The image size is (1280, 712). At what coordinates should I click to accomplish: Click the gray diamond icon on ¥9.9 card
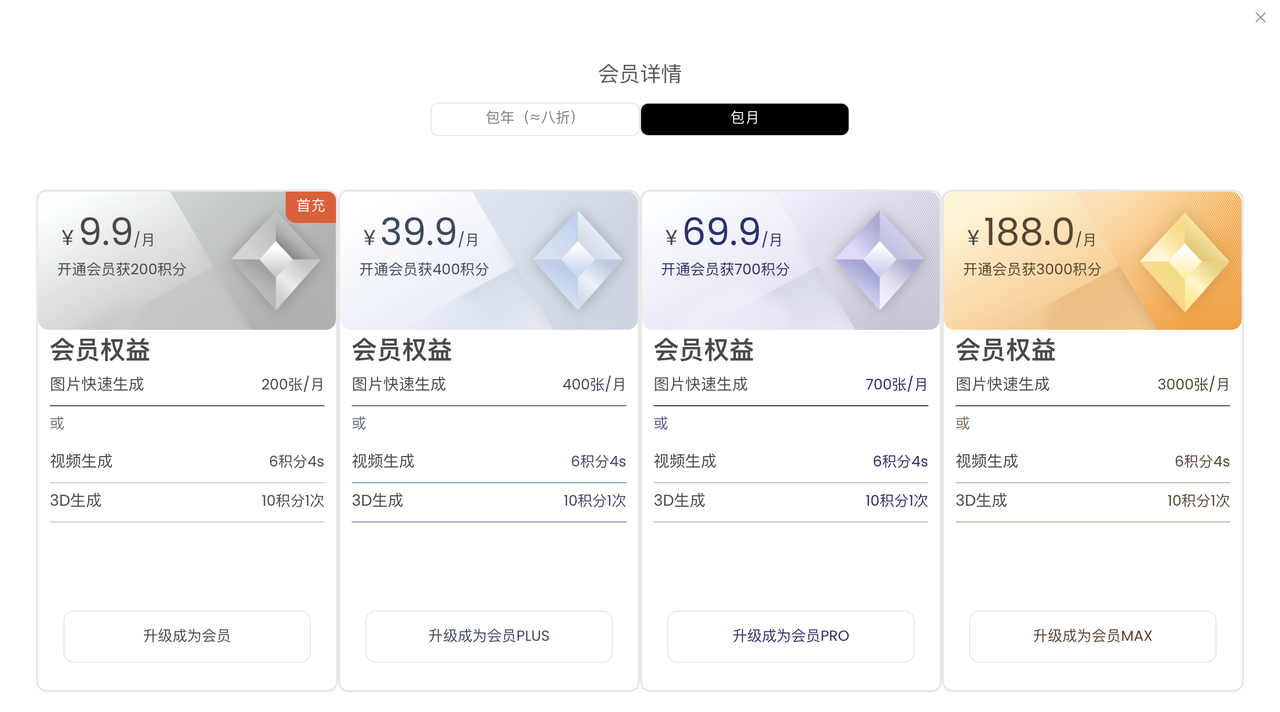[276, 260]
